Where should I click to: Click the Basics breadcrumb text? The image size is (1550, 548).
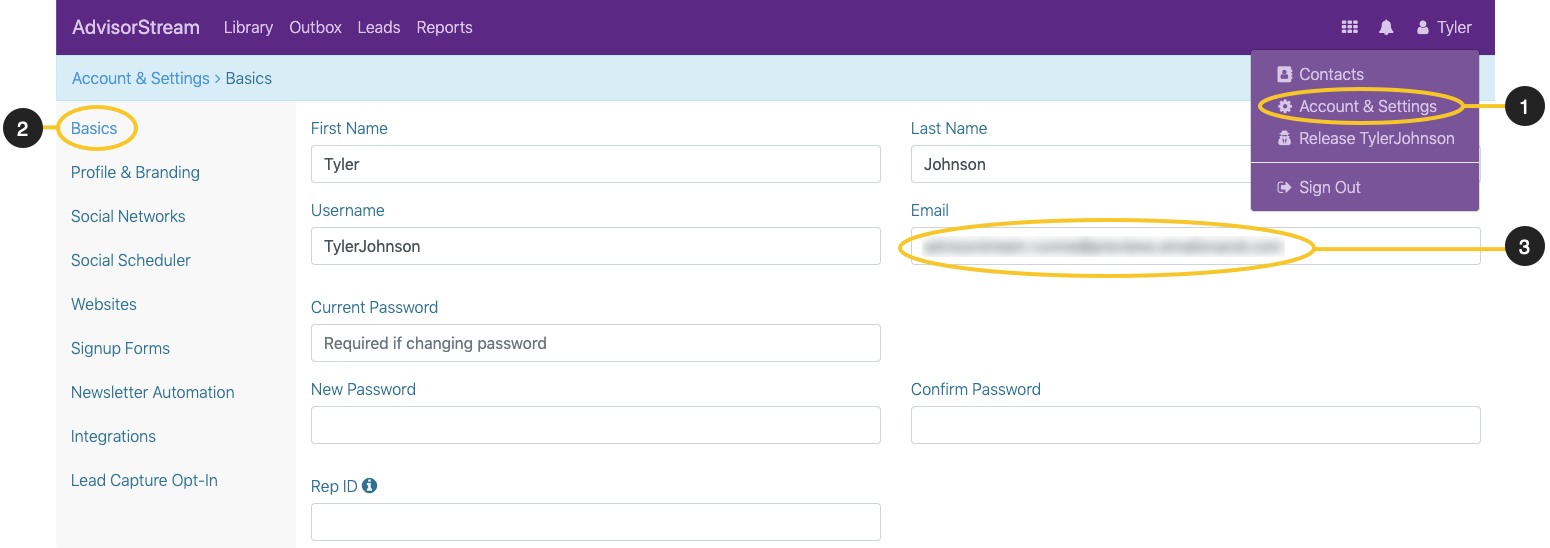pyautogui.click(x=249, y=78)
